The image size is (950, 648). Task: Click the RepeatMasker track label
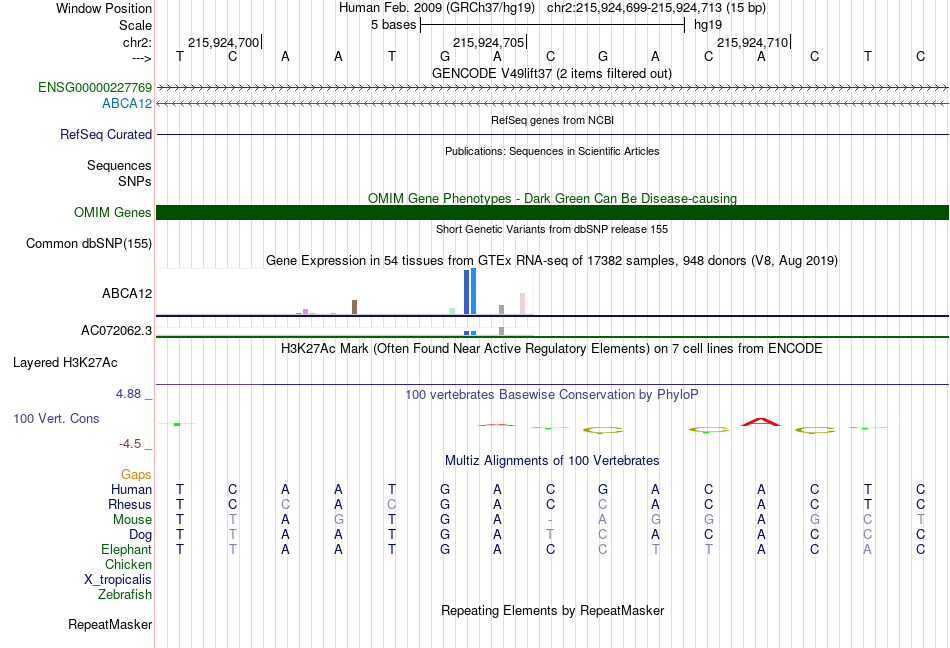point(110,624)
